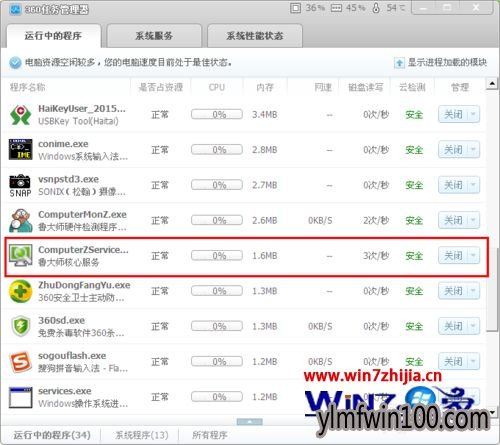Expand the dropdown arrow beside 360sd.exe 关闭
Screen dimensions: 500x445
pyautogui.click(x=474, y=326)
